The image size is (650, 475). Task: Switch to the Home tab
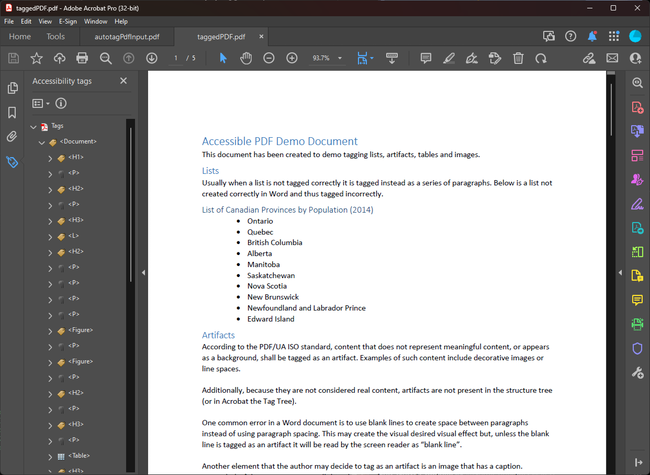(x=20, y=36)
